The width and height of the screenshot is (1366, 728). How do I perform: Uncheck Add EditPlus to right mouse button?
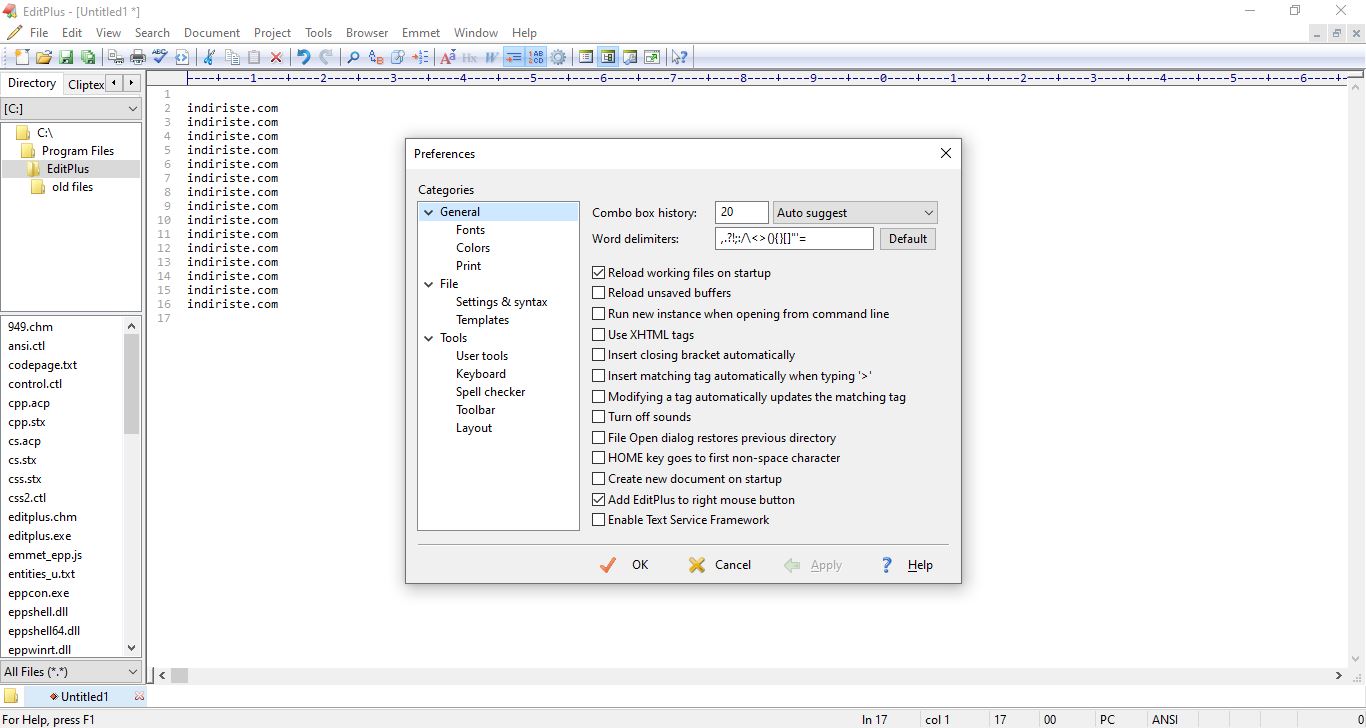coord(599,499)
